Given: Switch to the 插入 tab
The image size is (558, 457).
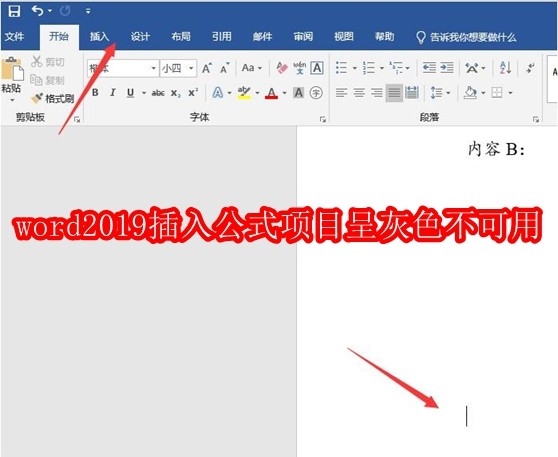Looking at the screenshot, I should (x=99, y=36).
